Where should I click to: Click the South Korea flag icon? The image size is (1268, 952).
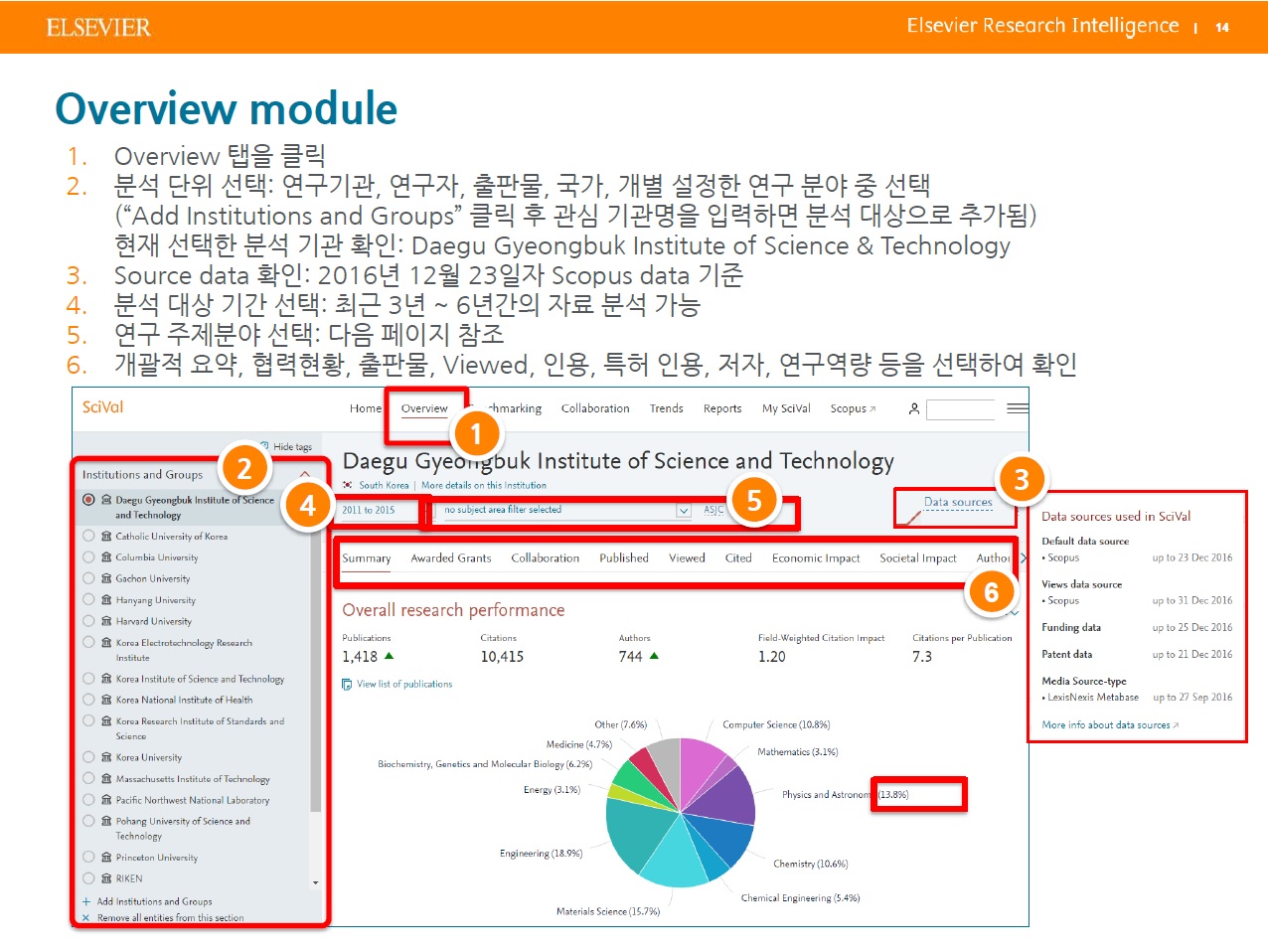tap(348, 485)
